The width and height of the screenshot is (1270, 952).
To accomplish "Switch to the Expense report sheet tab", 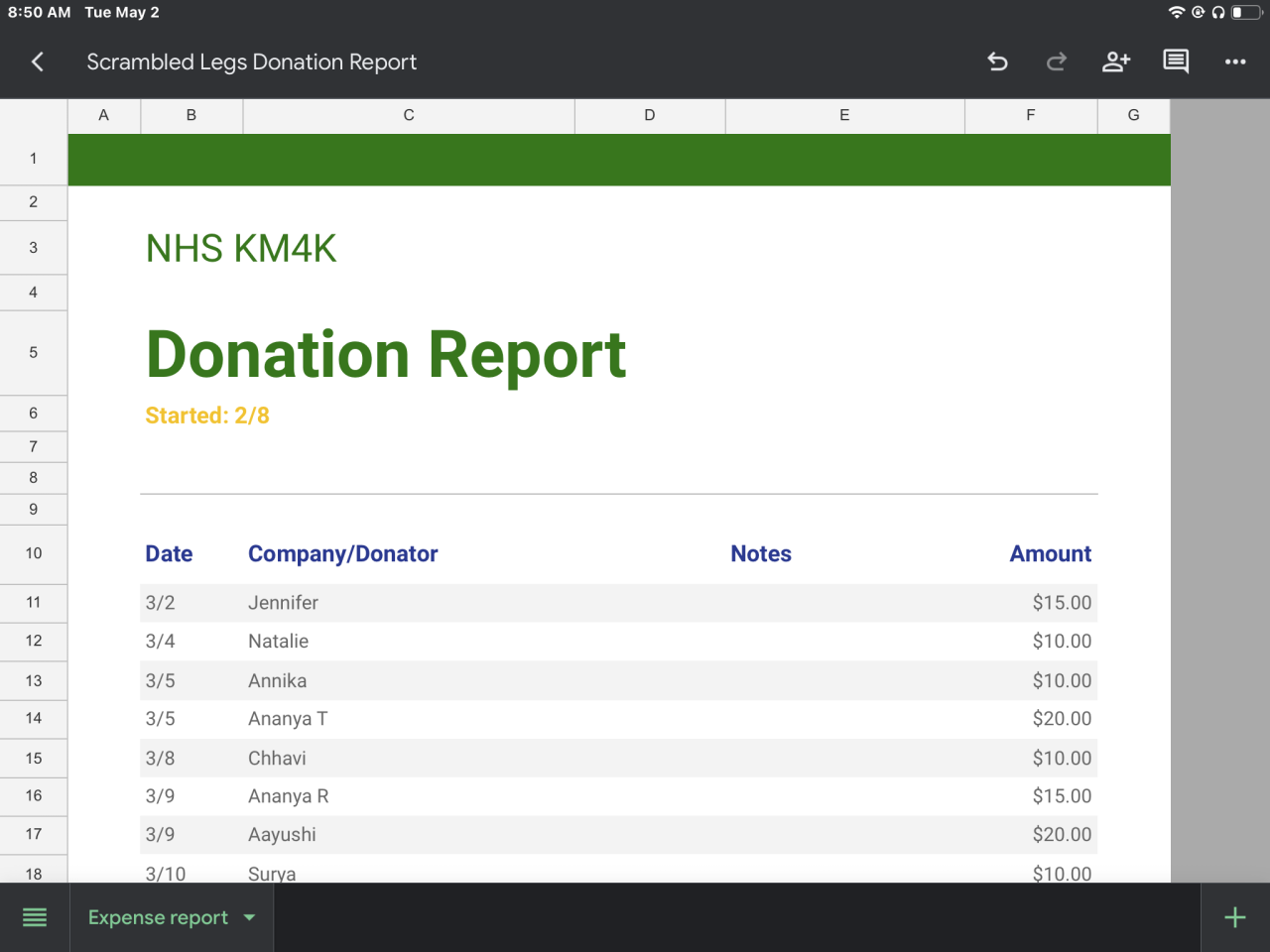I will [158, 917].
